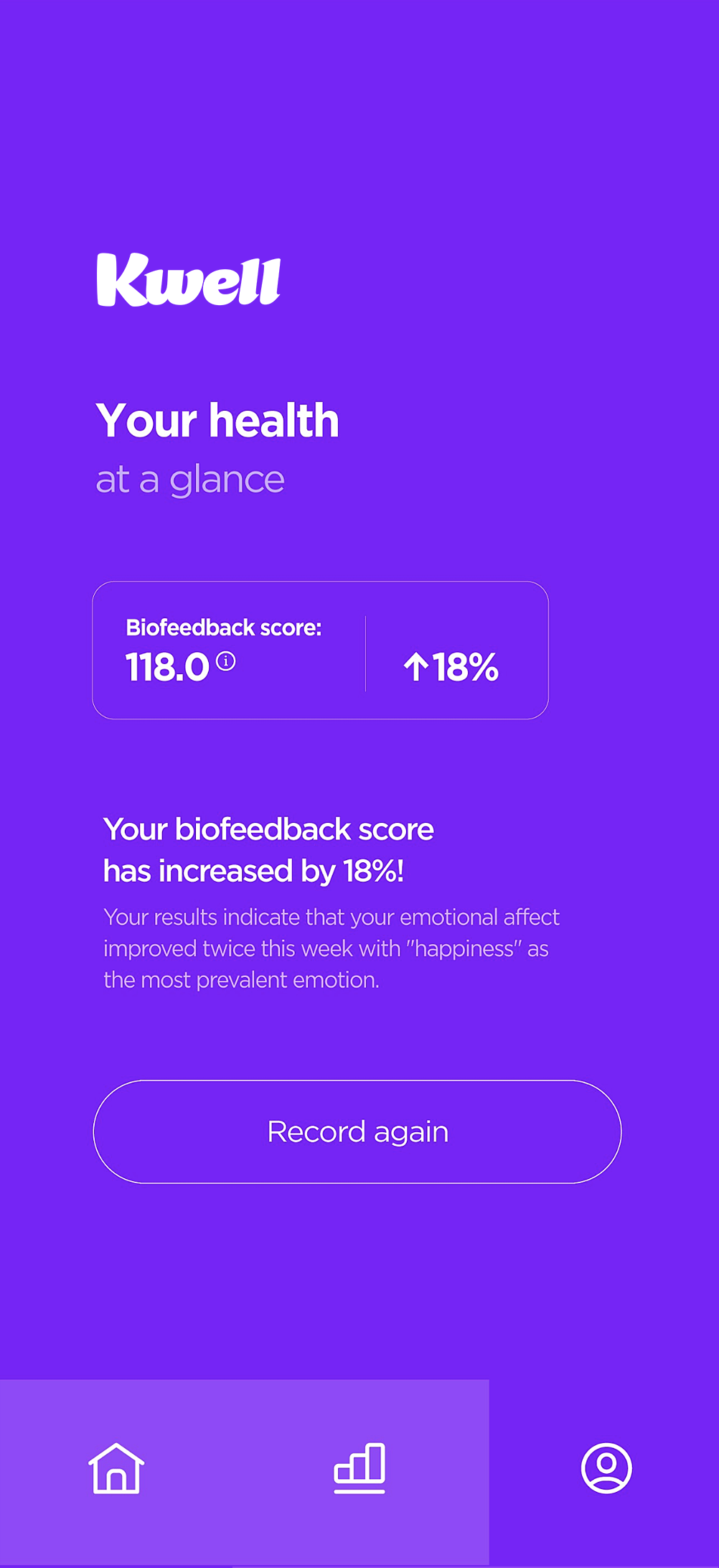
Task: Tap the Your health heading
Action: [x=217, y=420]
